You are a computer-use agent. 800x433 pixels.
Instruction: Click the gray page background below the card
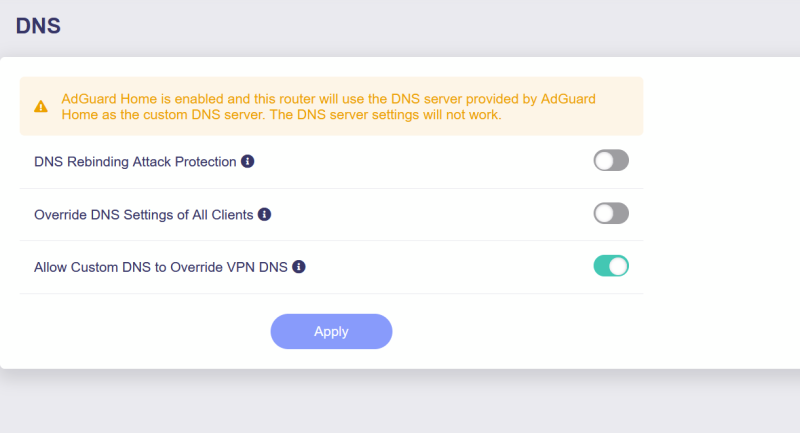tap(400, 402)
